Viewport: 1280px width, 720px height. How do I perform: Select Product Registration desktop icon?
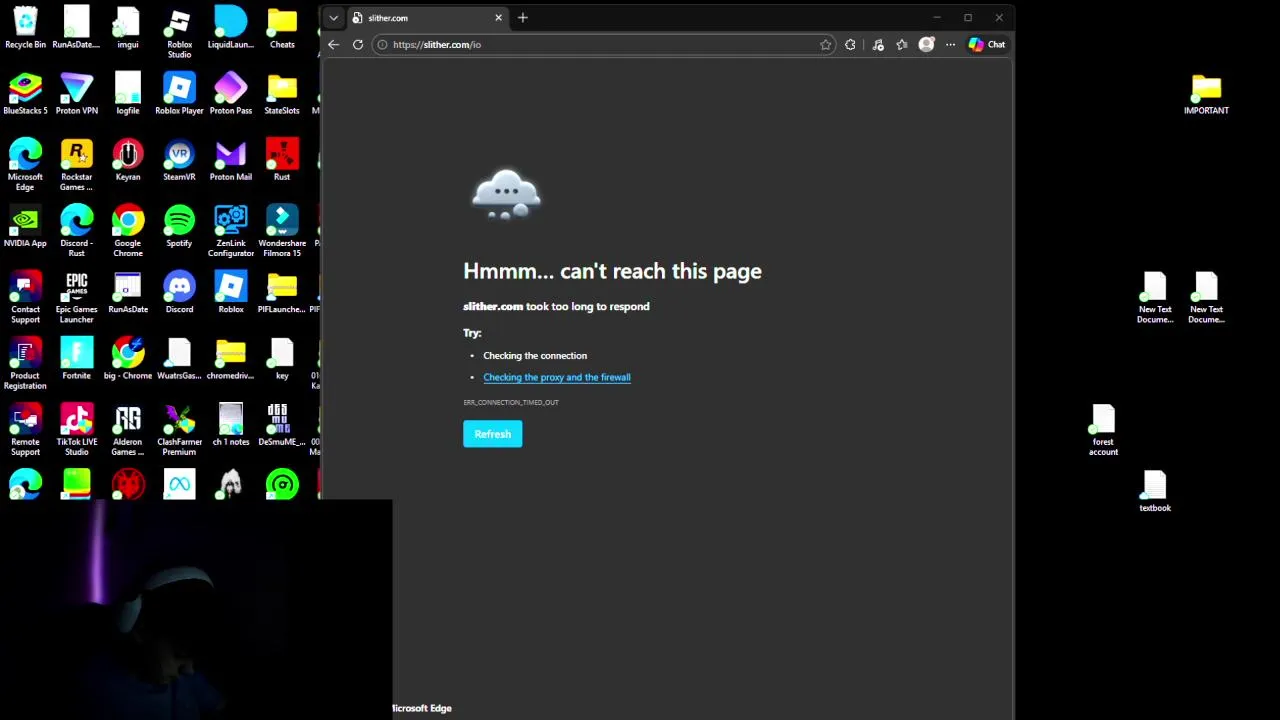click(x=25, y=363)
